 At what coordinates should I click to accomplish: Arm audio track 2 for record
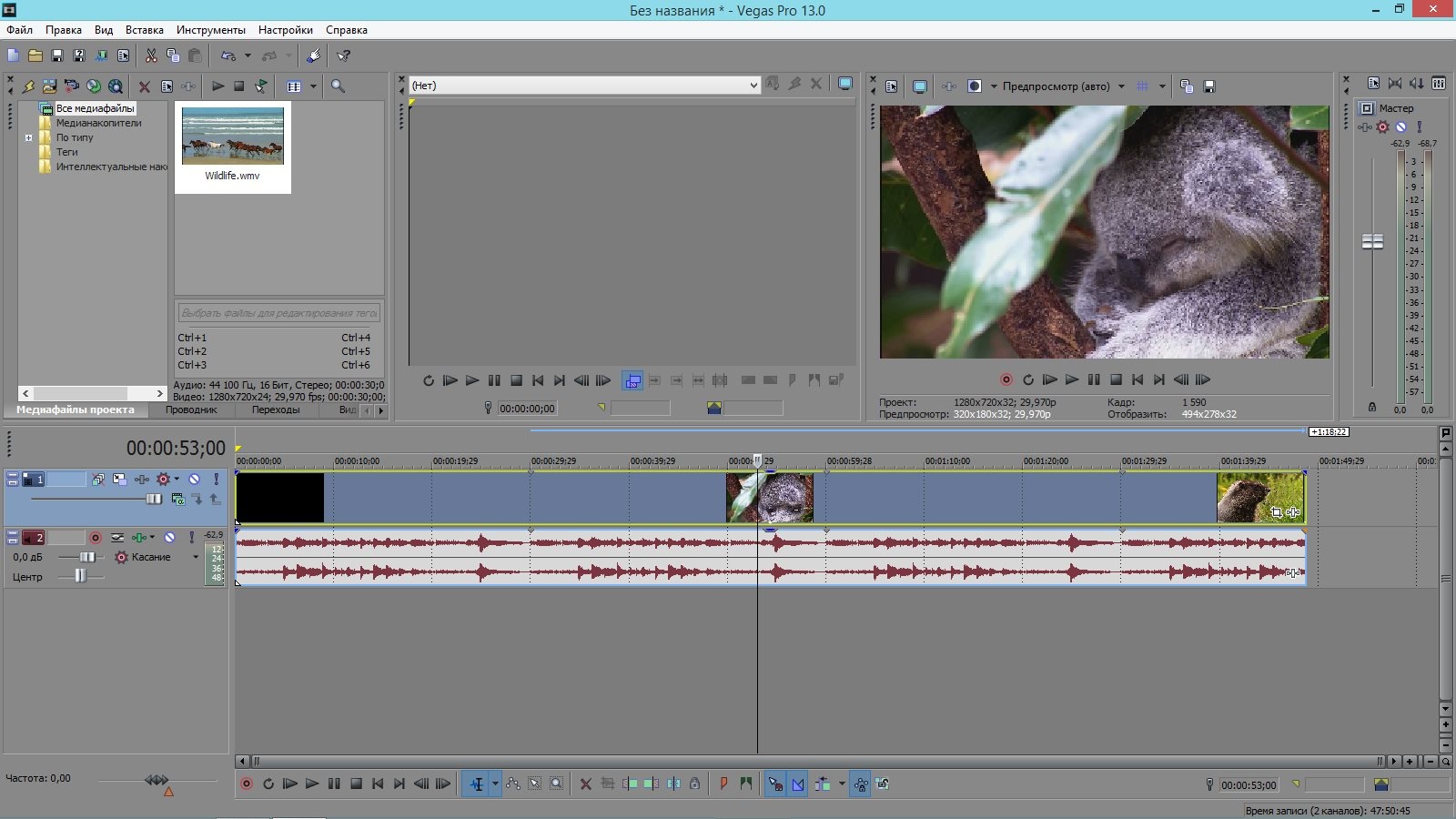pyautogui.click(x=96, y=538)
